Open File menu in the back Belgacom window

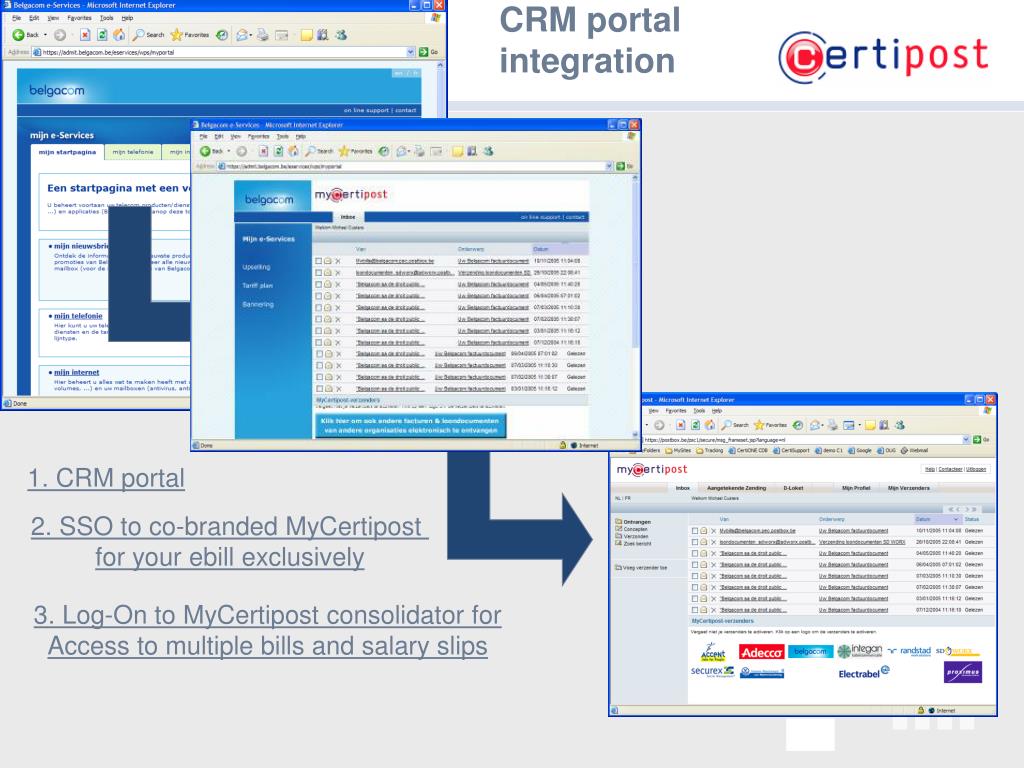pos(16,18)
